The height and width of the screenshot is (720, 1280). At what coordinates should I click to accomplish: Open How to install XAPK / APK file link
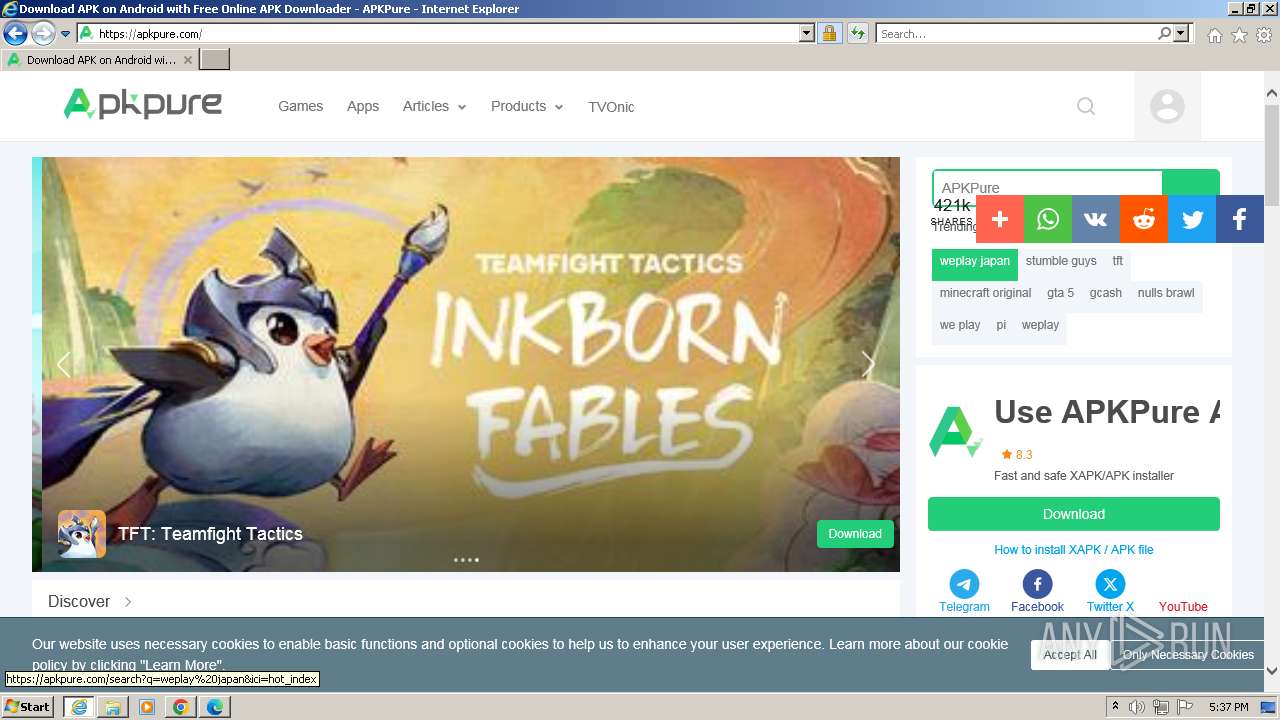pyautogui.click(x=1074, y=550)
